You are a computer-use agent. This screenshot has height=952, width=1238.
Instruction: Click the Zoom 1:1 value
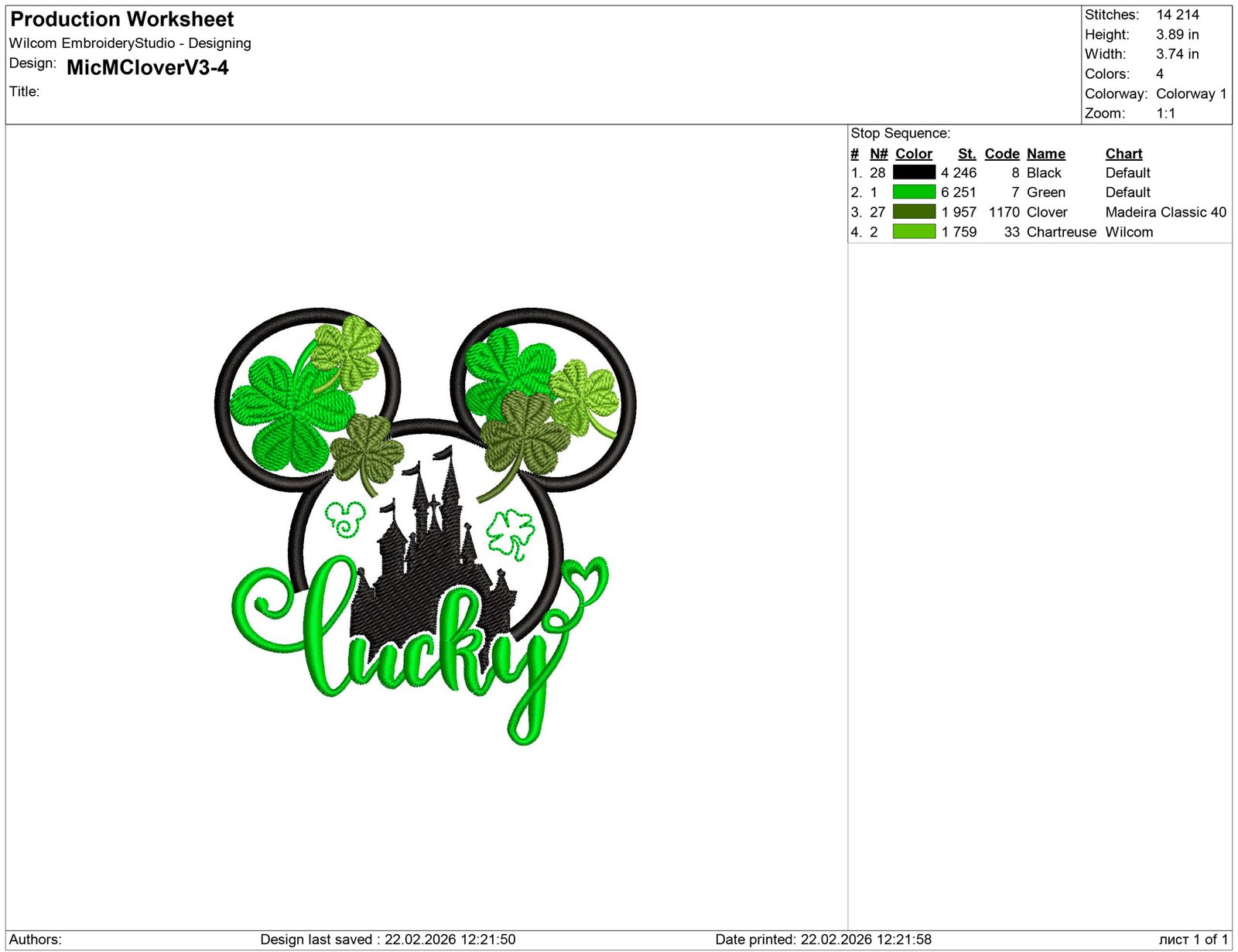click(x=1164, y=113)
